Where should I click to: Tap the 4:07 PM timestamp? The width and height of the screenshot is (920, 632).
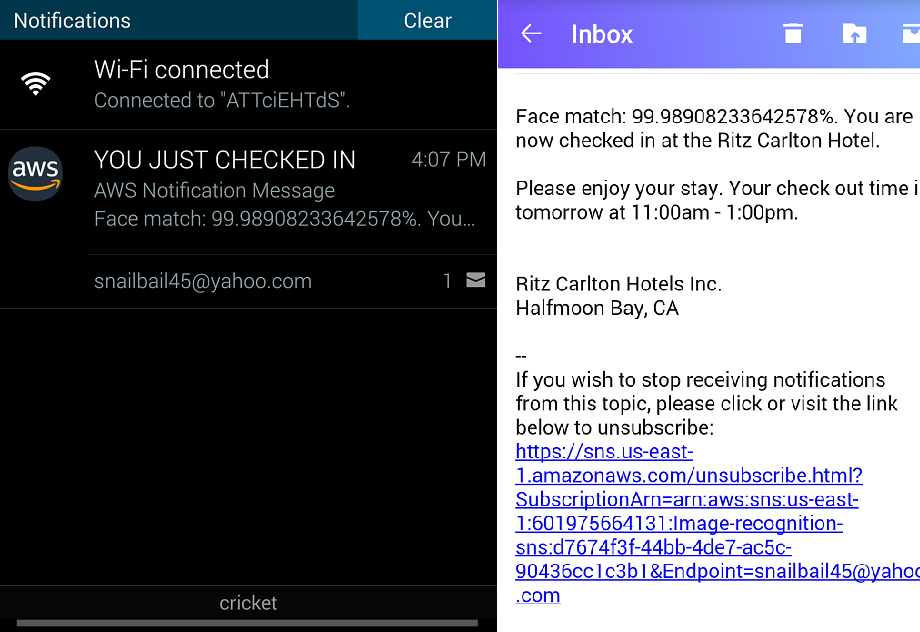[x=449, y=160]
